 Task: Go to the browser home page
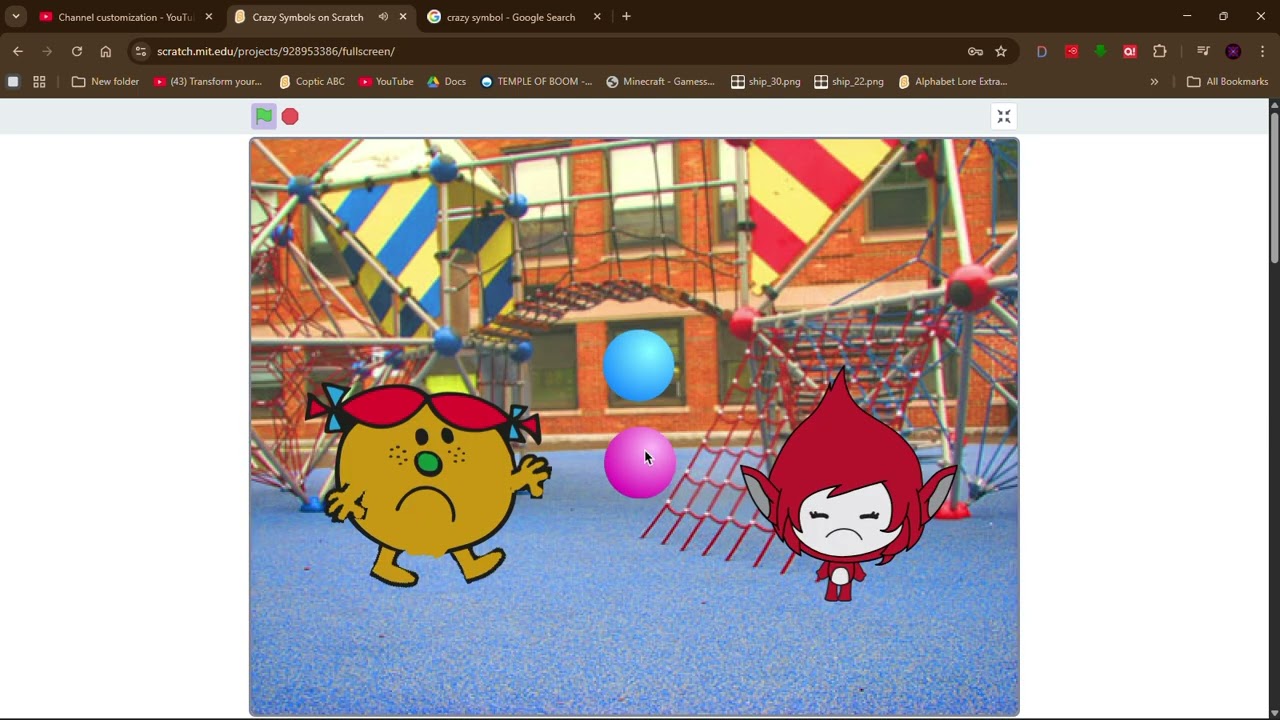(x=106, y=51)
